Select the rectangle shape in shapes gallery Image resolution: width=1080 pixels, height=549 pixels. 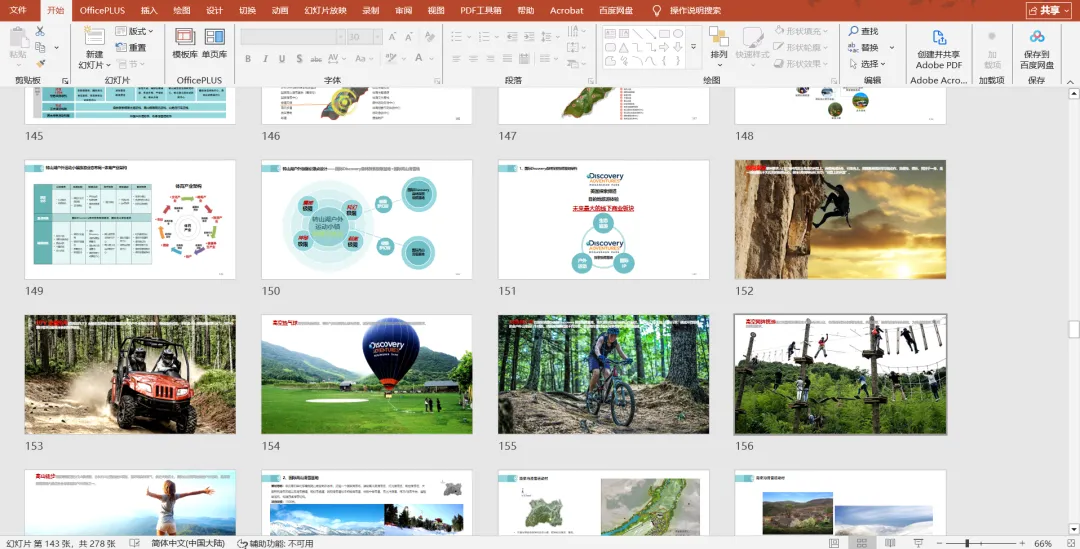pos(664,33)
